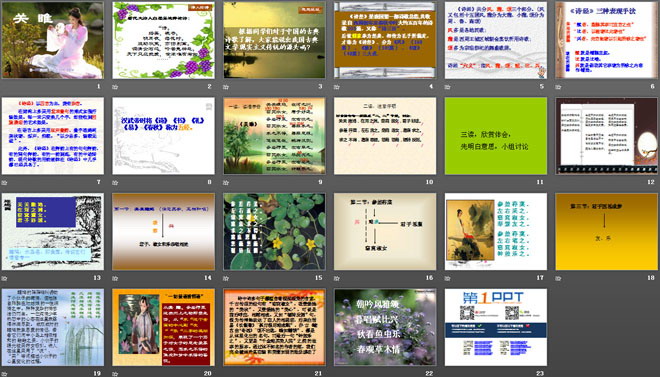Screen dimensions: 660x377
Task: Preview animation star icon under slide 15
Action: [226, 278]
